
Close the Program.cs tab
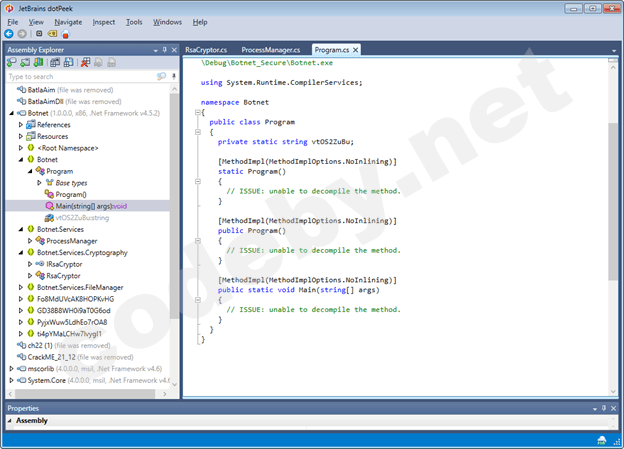coord(354,49)
